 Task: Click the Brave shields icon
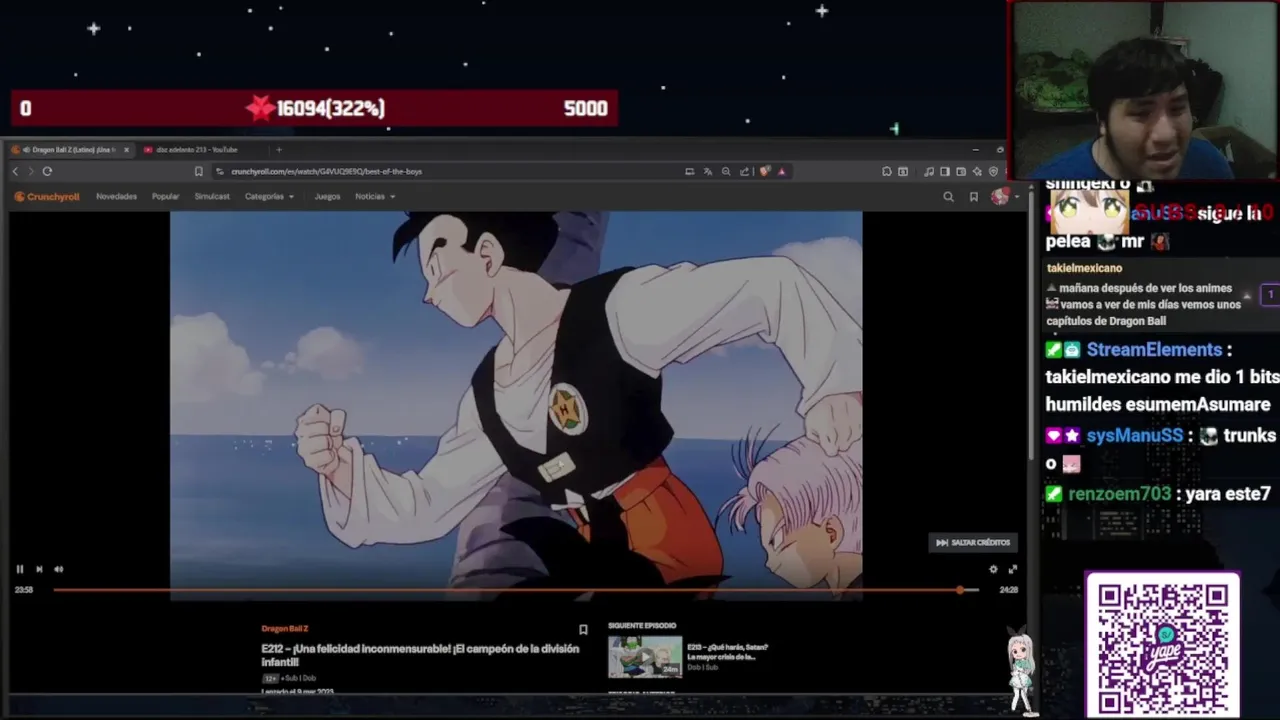[x=765, y=171]
